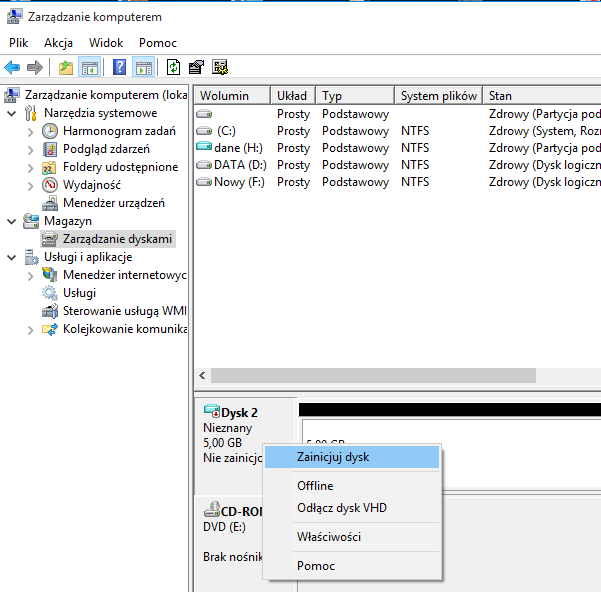Select the Nowy (F:) volume row
This screenshot has height=592, width=601.
pyautogui.click(x=397, y=182)
